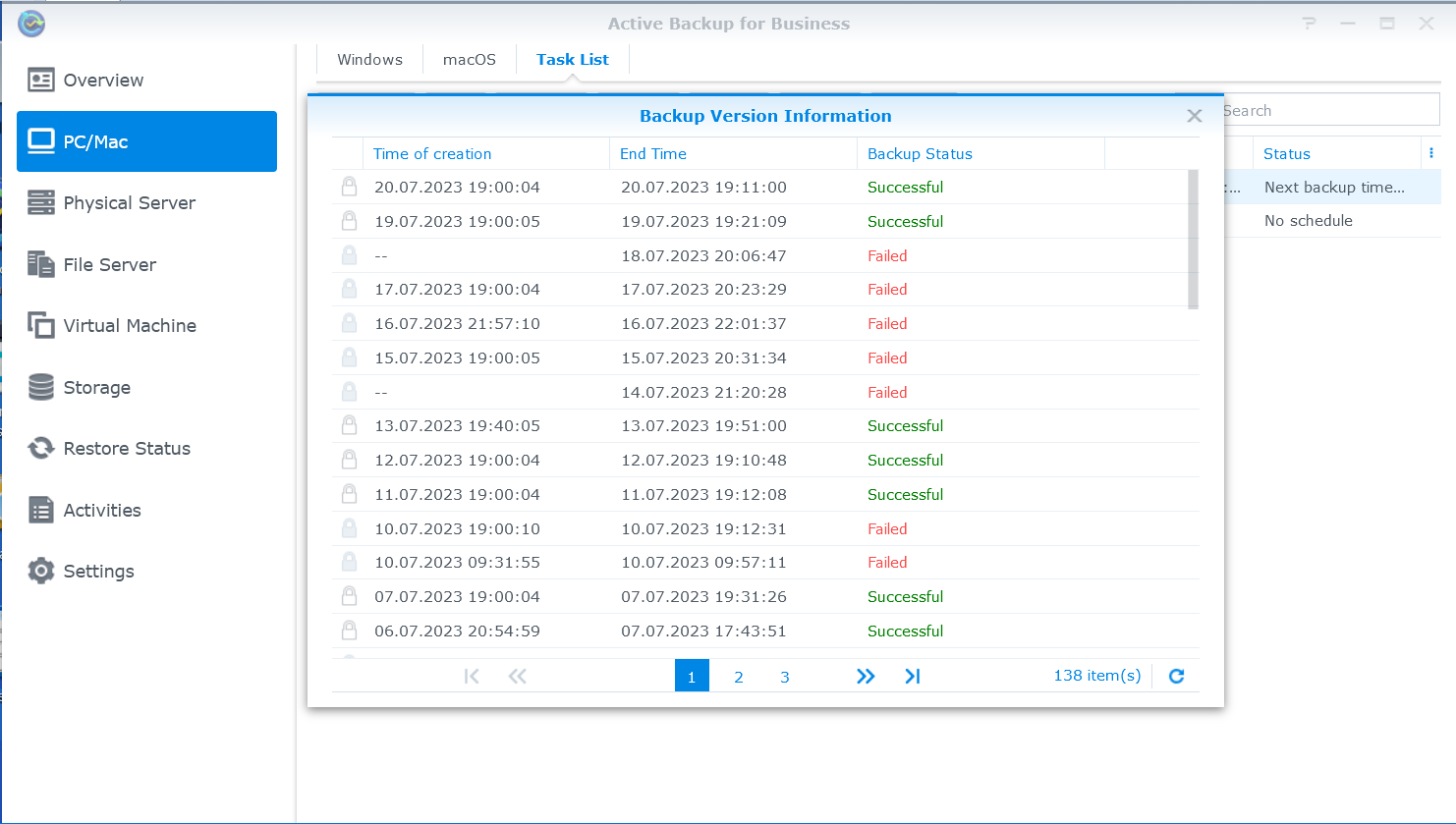Click lock icon for 19.07.2023 19:00:05 version
This screenshot has width=1456, height=824.
tap(349, 221)
